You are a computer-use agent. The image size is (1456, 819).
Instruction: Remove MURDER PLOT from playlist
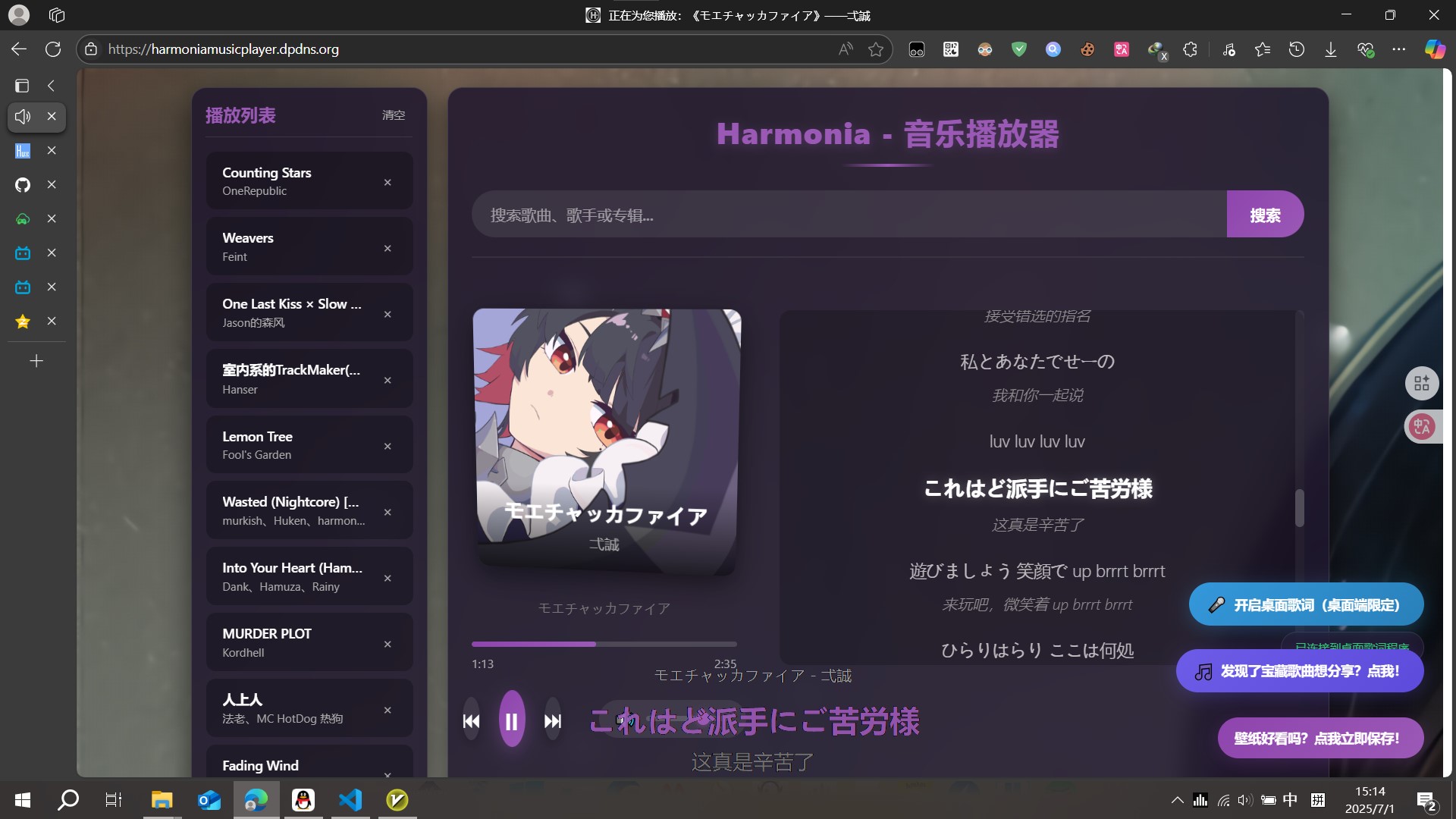tap(388, 644)
